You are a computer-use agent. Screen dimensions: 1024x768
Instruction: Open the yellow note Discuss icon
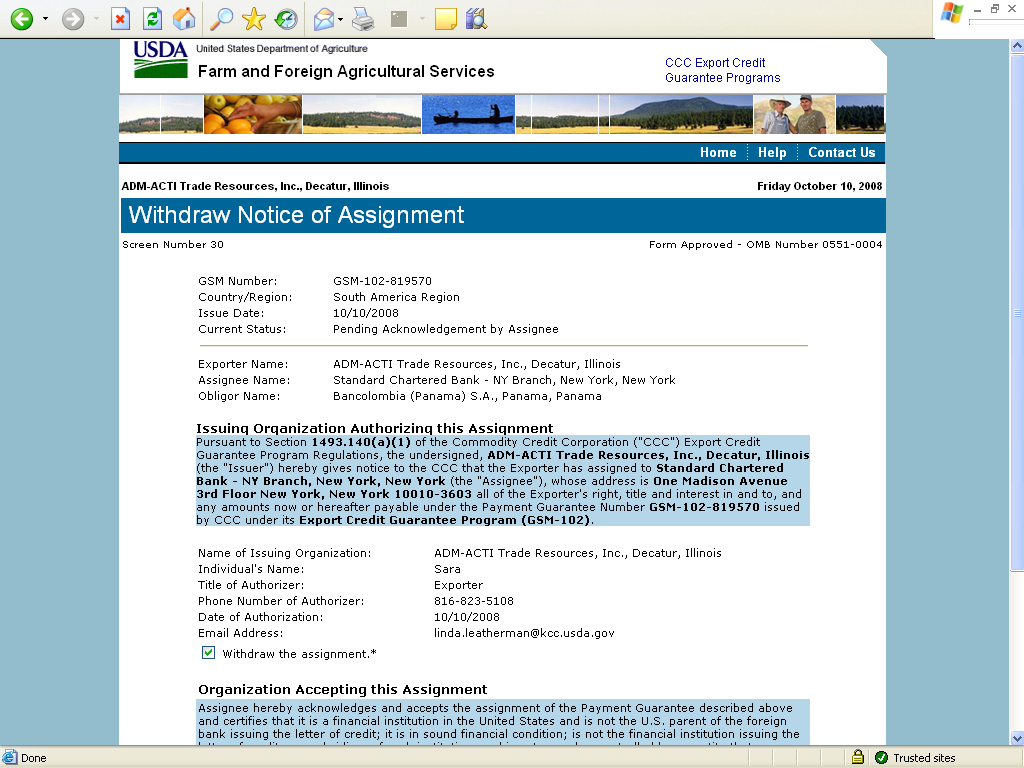[x=445, y=19]
